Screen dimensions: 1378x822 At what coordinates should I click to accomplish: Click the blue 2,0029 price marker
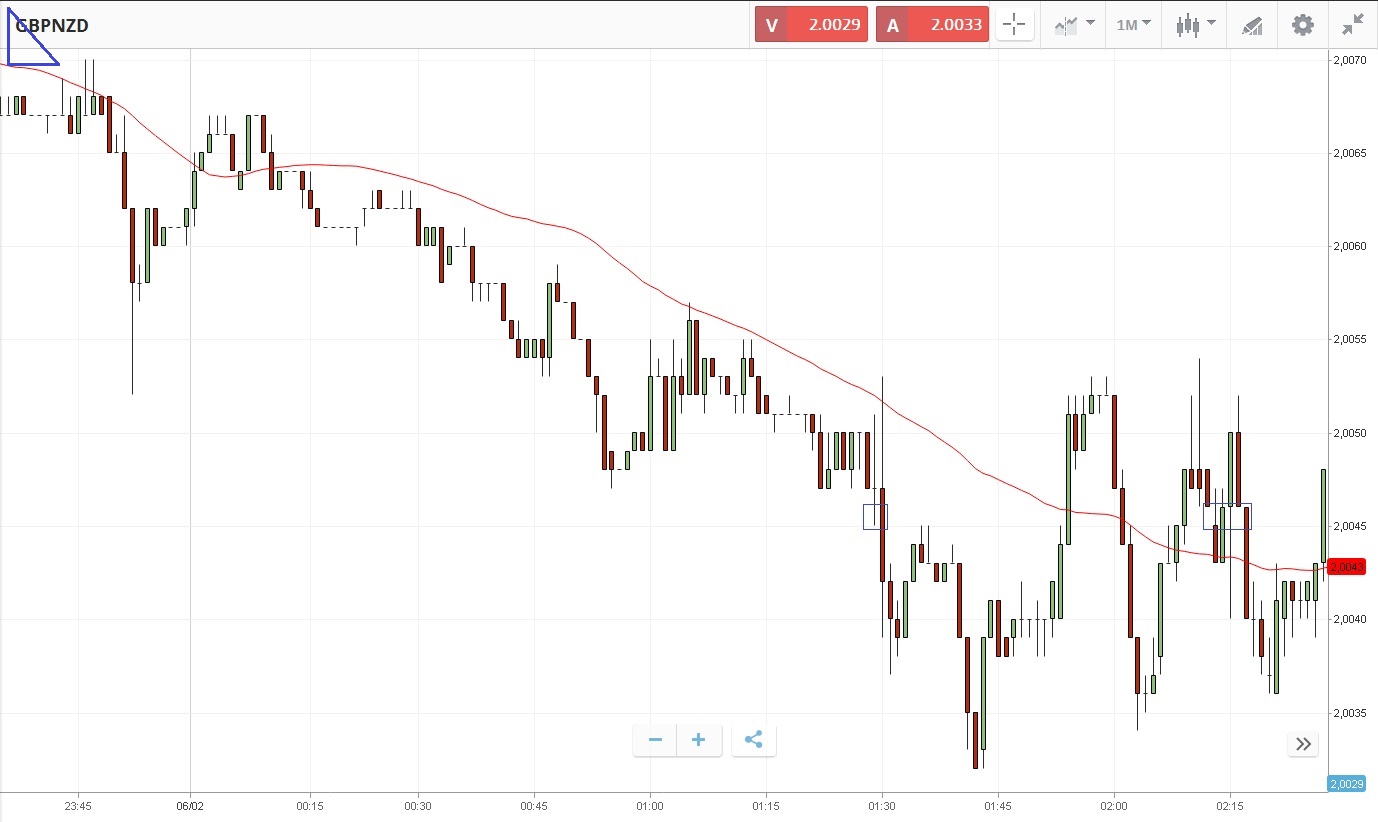1346,784
